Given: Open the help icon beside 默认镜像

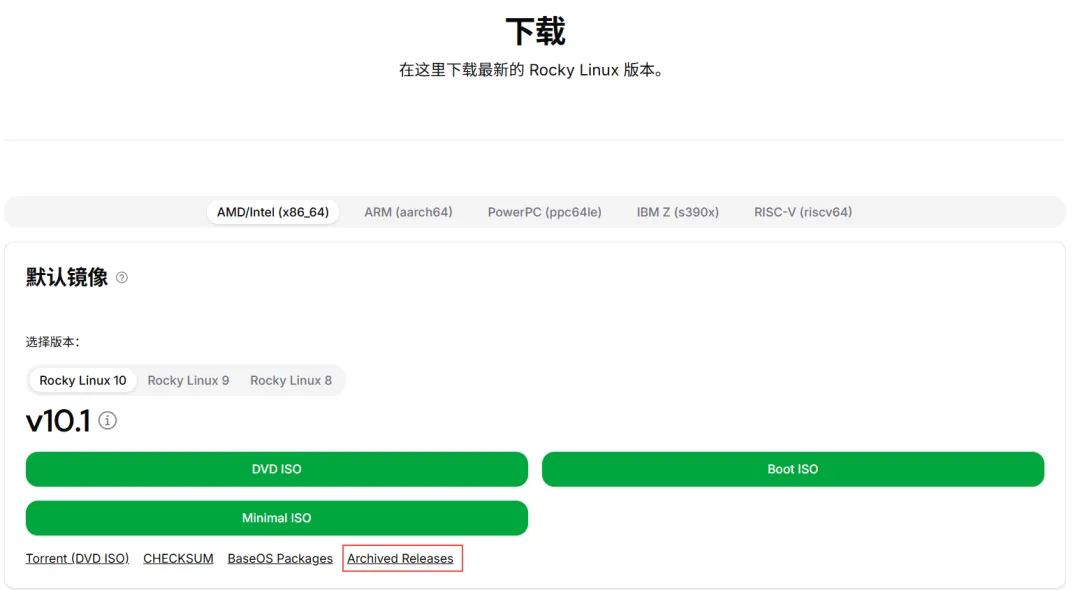Looking at the screenshot, I should click(122, 277).
